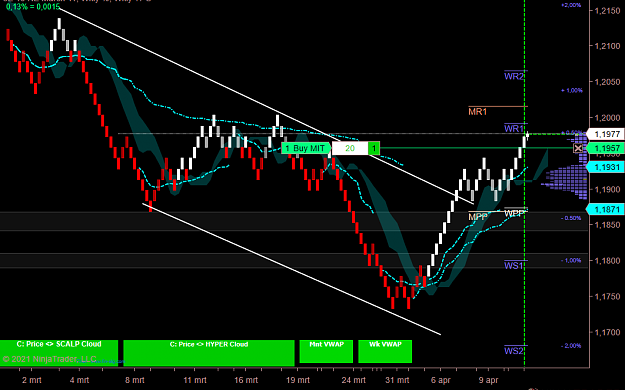This screenshot has height=390, width=625.
Task: Select the WPP pivot label
Action: tap(514, 213)
